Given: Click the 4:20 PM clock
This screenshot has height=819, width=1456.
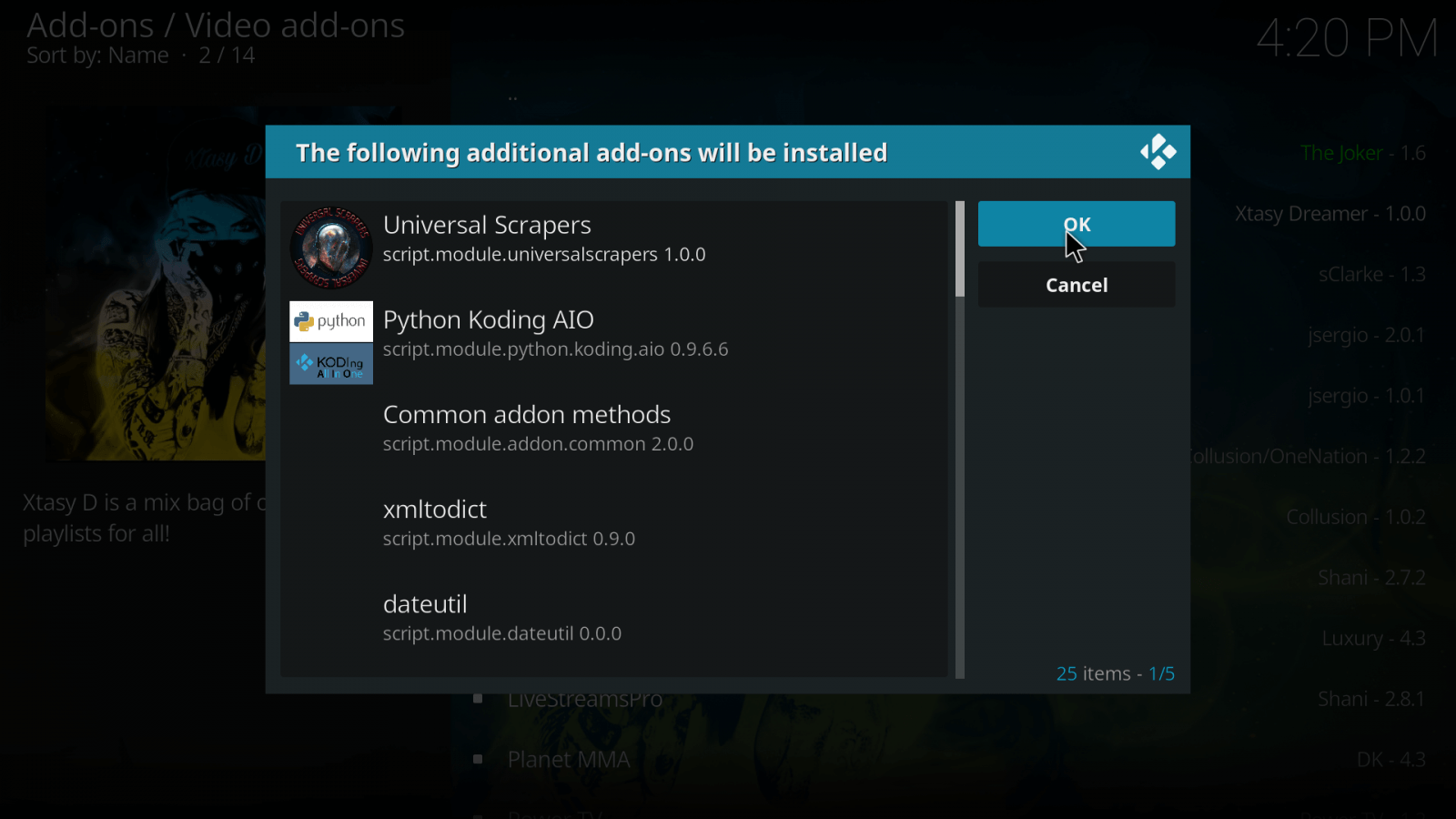Looking at the screenshot, I should (1347, 39).
